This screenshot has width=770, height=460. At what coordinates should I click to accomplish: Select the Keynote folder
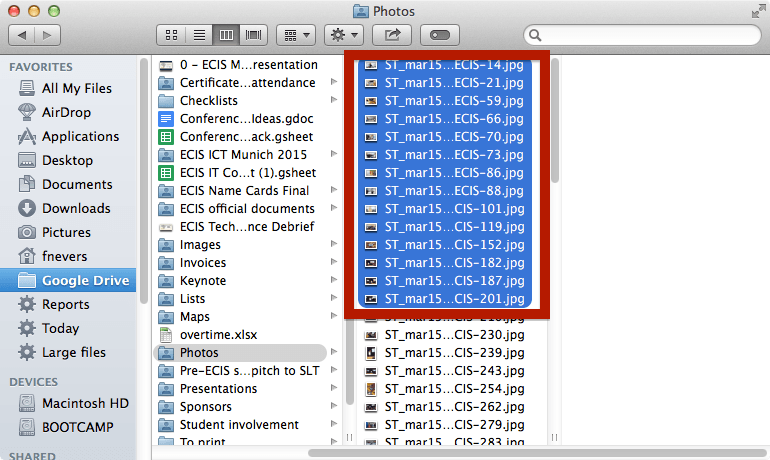pyautogui.click(x=203, y=281)
